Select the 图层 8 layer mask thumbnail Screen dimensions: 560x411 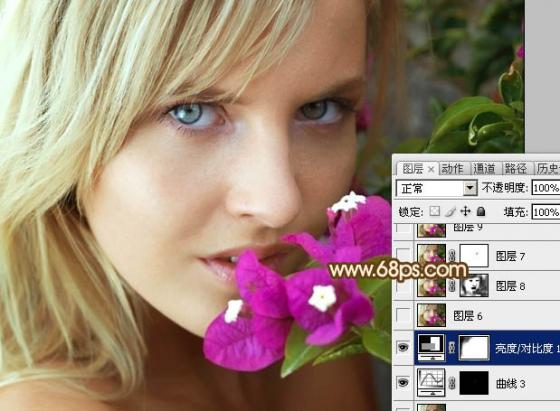[x=474, y=286]
